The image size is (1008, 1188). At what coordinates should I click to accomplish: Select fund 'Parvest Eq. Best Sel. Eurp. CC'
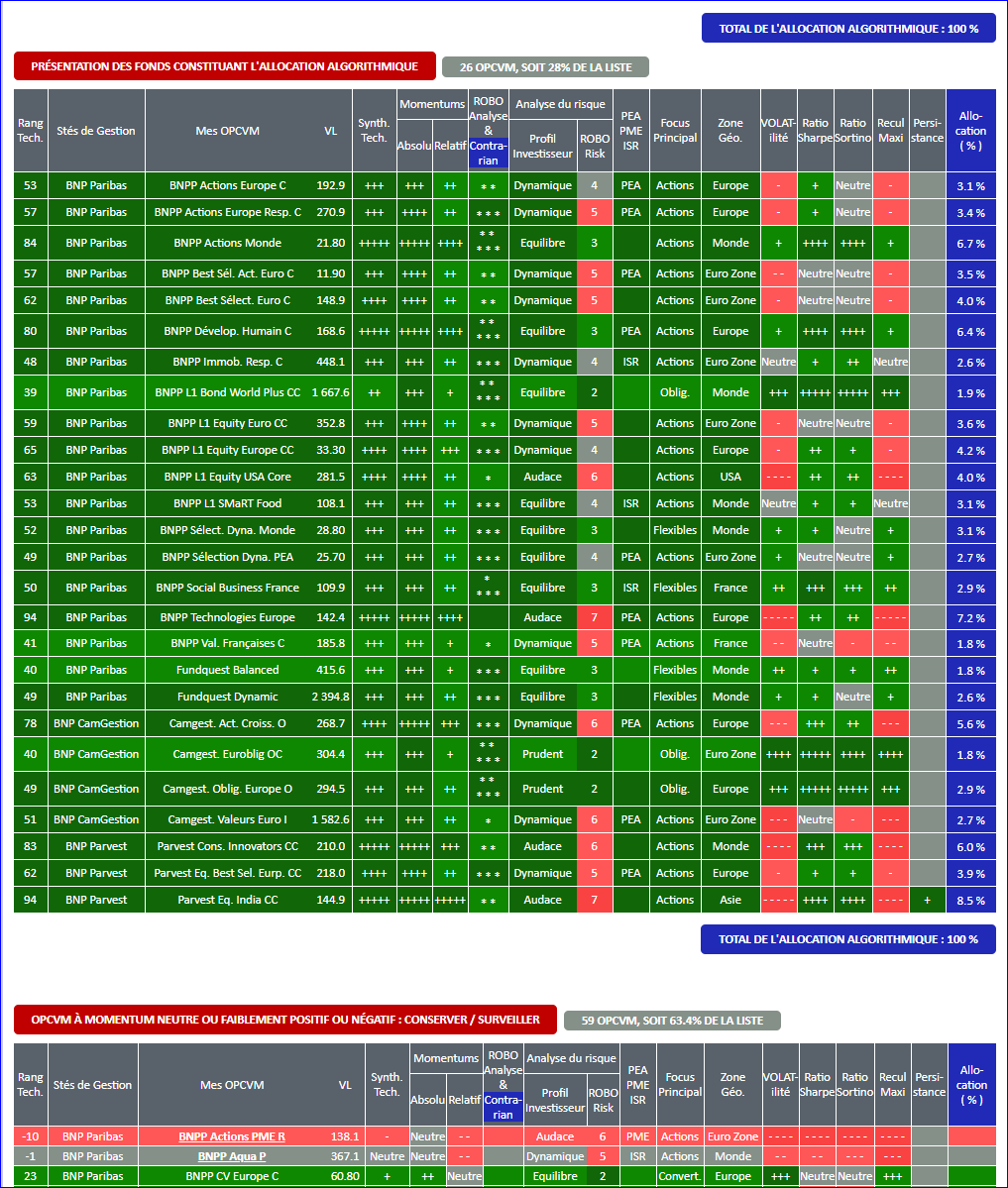(x=228, y=873)
